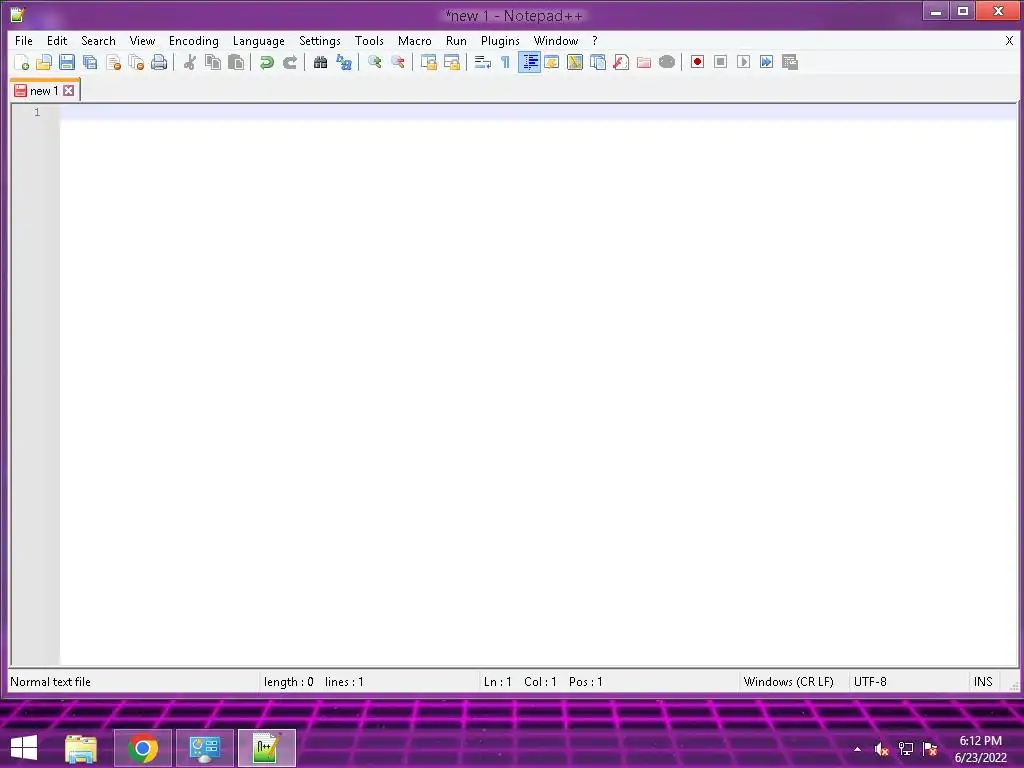Toggle Word Wrap toolbar icon

click(483, 62)
